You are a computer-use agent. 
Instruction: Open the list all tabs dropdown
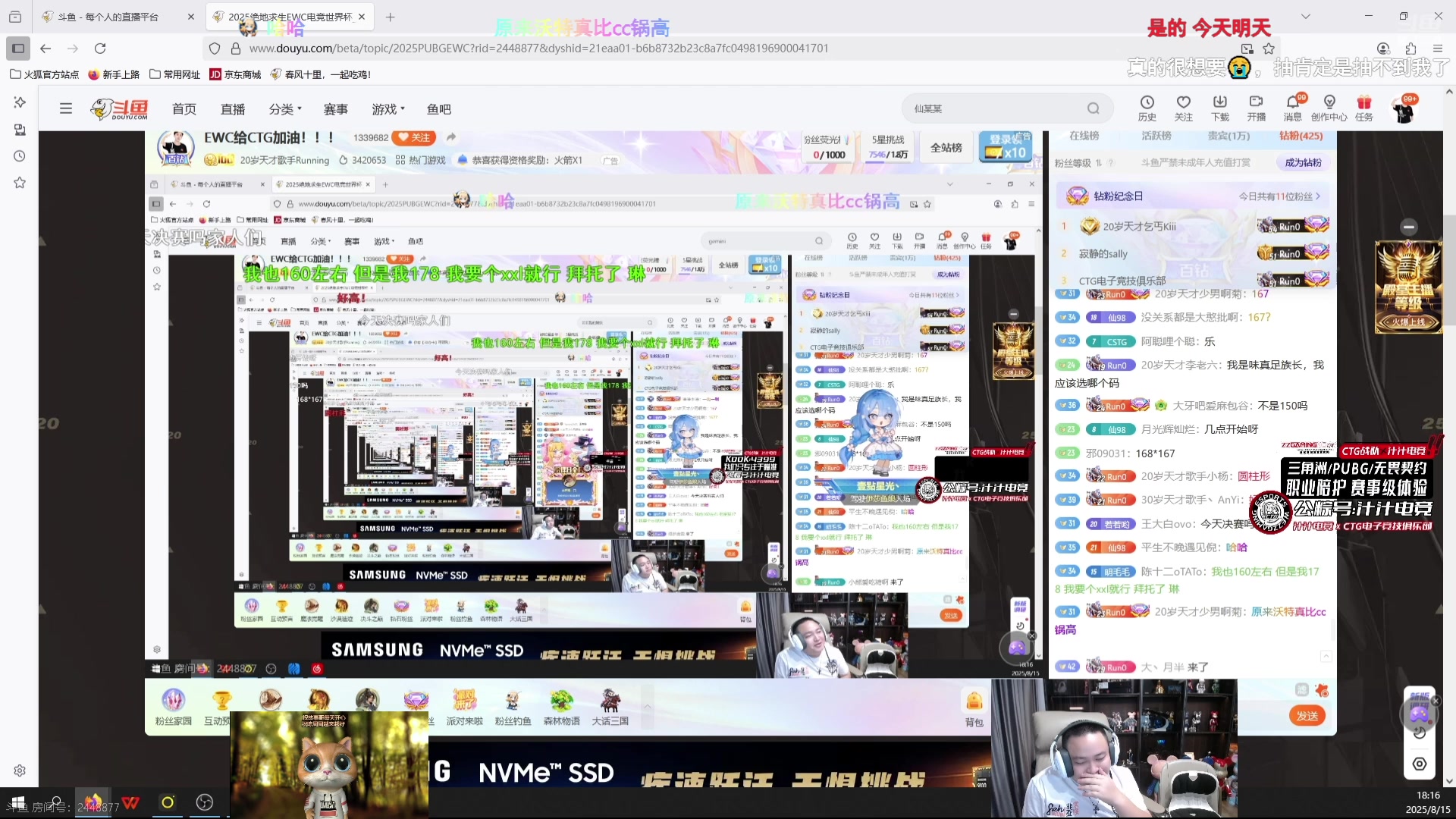pos(1305,16)
